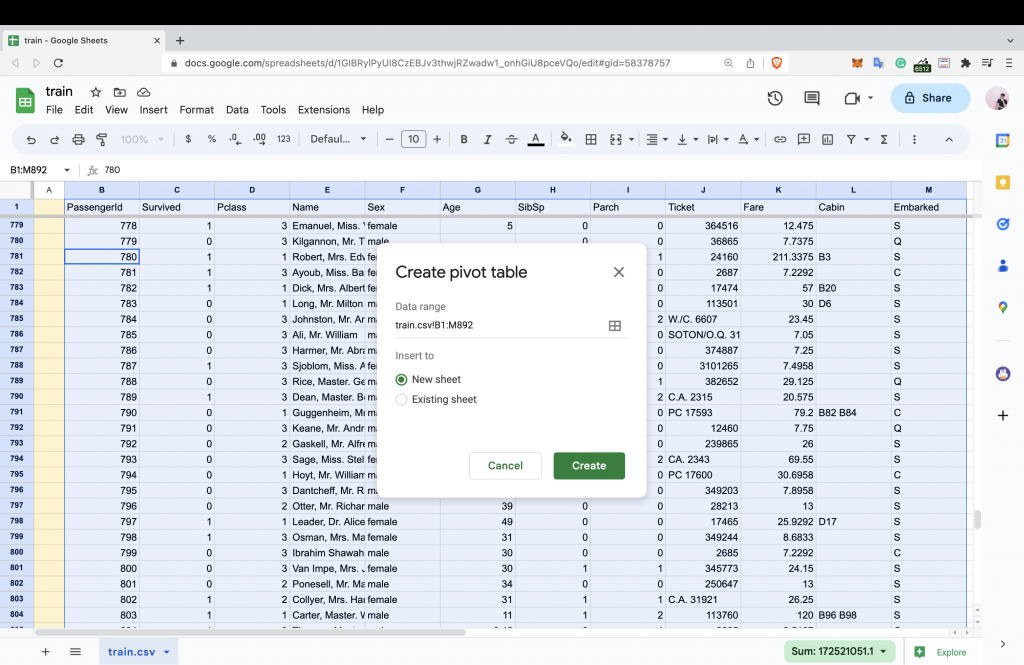
Task: Click the Functions sigma icon
Action: (884, 139)
